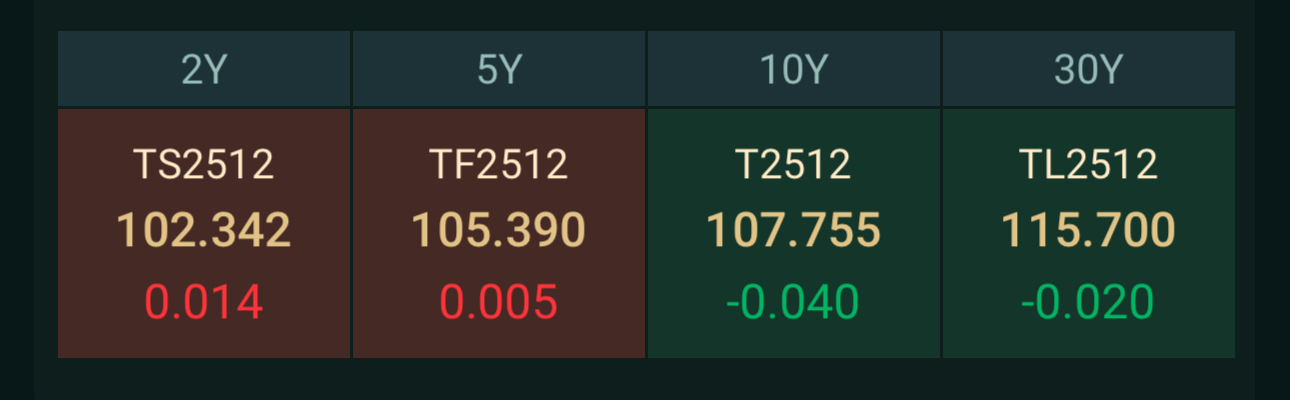Click the TS2512 contract name label

tap(204, 165)
